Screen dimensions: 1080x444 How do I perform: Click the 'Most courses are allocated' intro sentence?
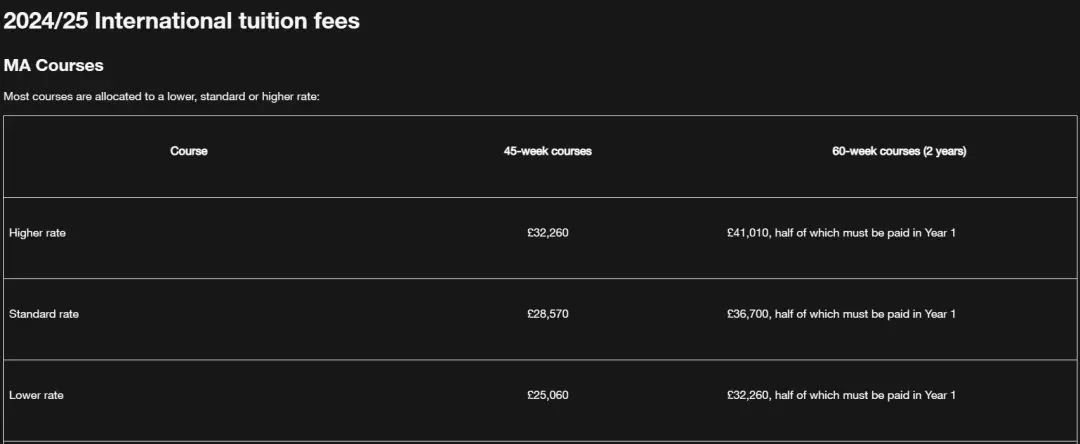point(161,97)
